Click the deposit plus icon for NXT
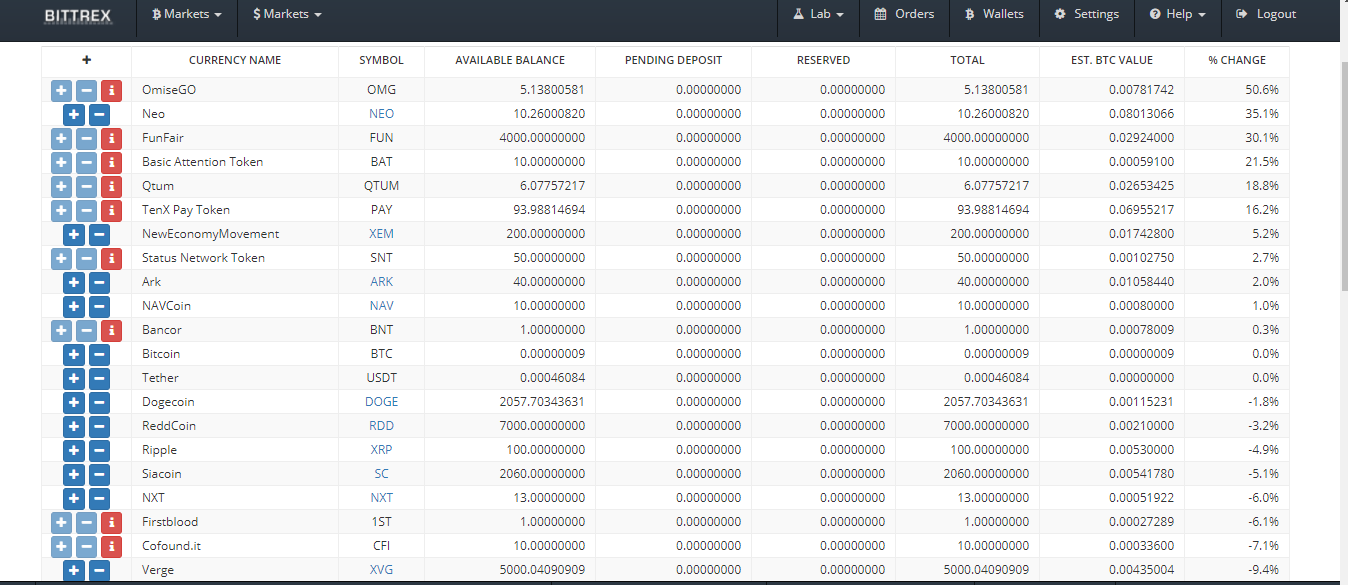 (73, 498)
